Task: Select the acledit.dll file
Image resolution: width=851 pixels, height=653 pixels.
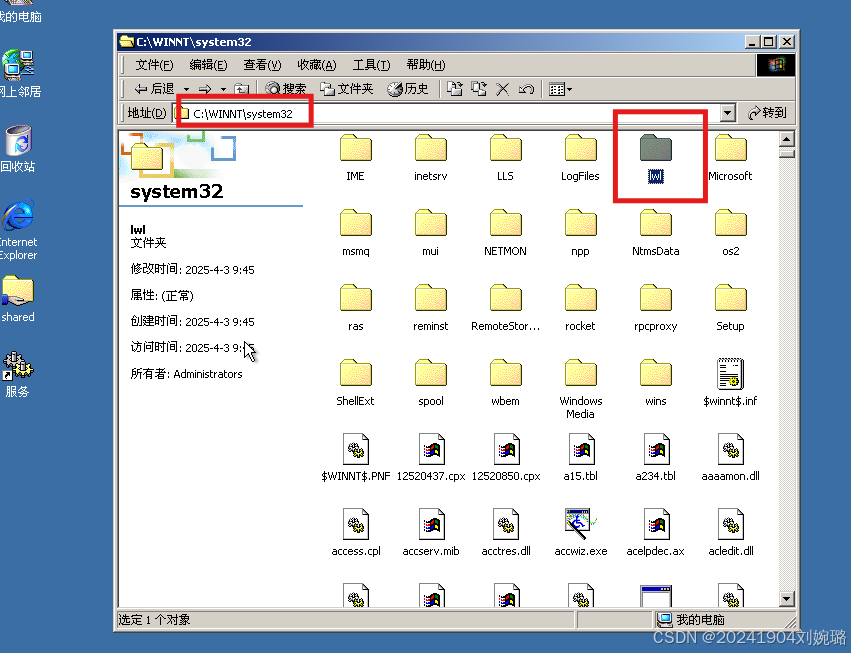Action: click(x=731, y=532)
